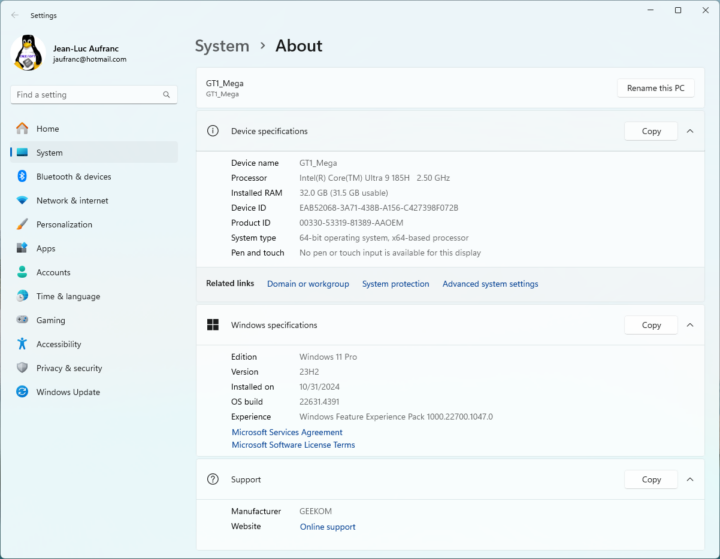Select Installed on date 10/31/2024
Screen dimensions: 720x559
[x=319, y=387]
